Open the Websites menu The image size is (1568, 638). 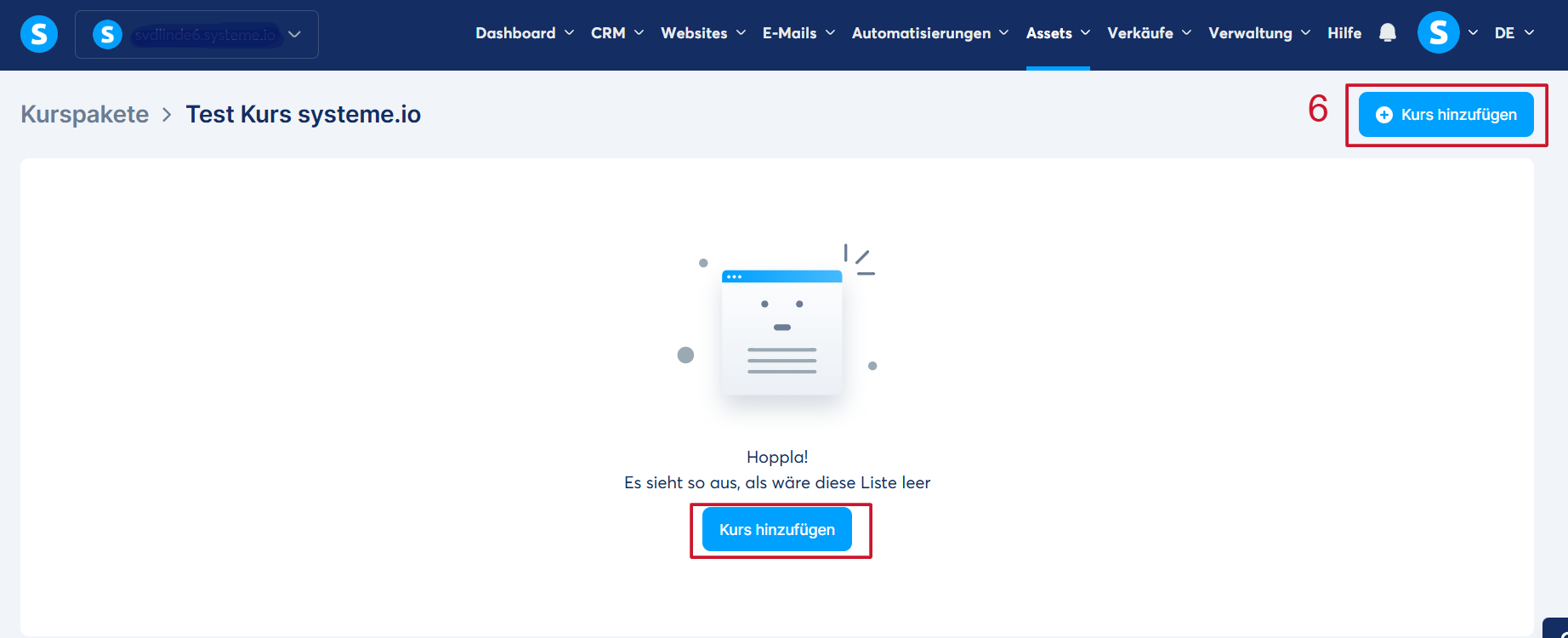click(x=703, y=33)
